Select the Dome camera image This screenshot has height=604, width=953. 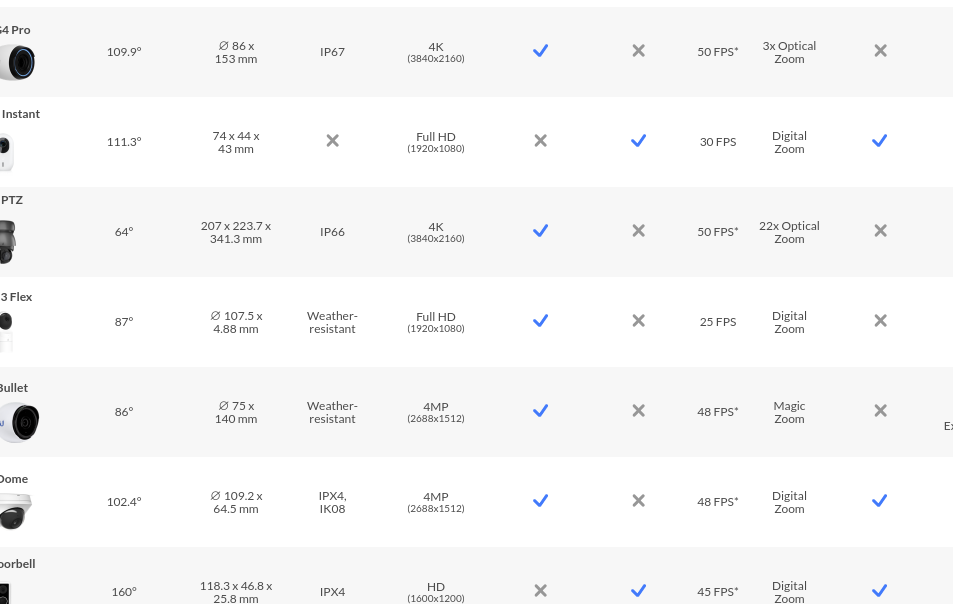pos(15,511)
